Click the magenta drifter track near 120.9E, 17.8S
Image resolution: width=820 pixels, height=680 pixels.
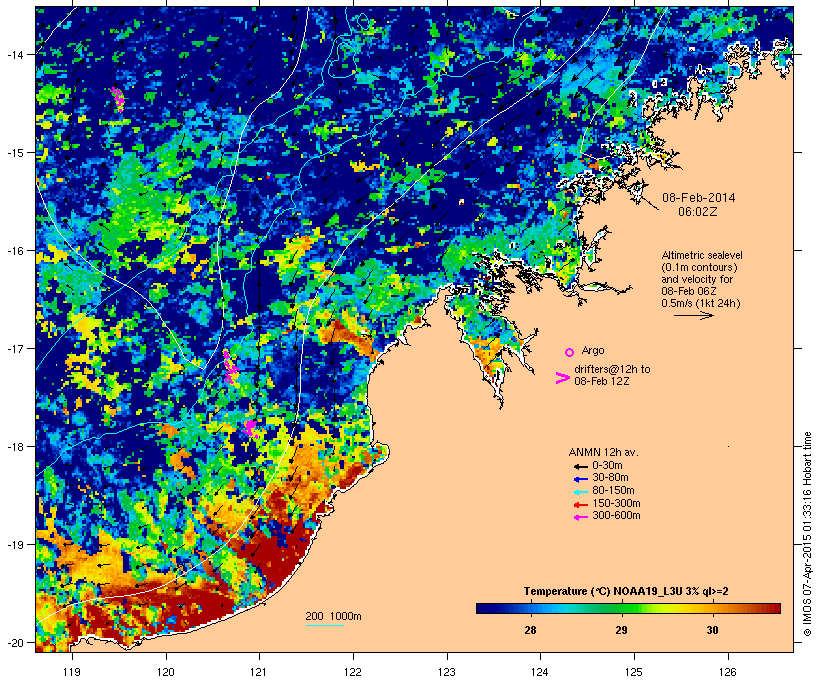[252, 428]
